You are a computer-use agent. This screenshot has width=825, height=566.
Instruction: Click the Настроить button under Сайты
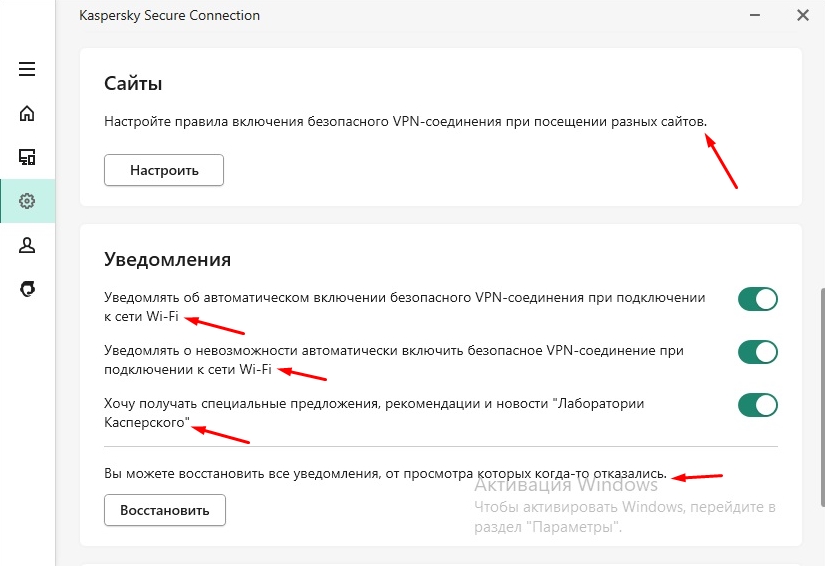[x=164, y=170]
